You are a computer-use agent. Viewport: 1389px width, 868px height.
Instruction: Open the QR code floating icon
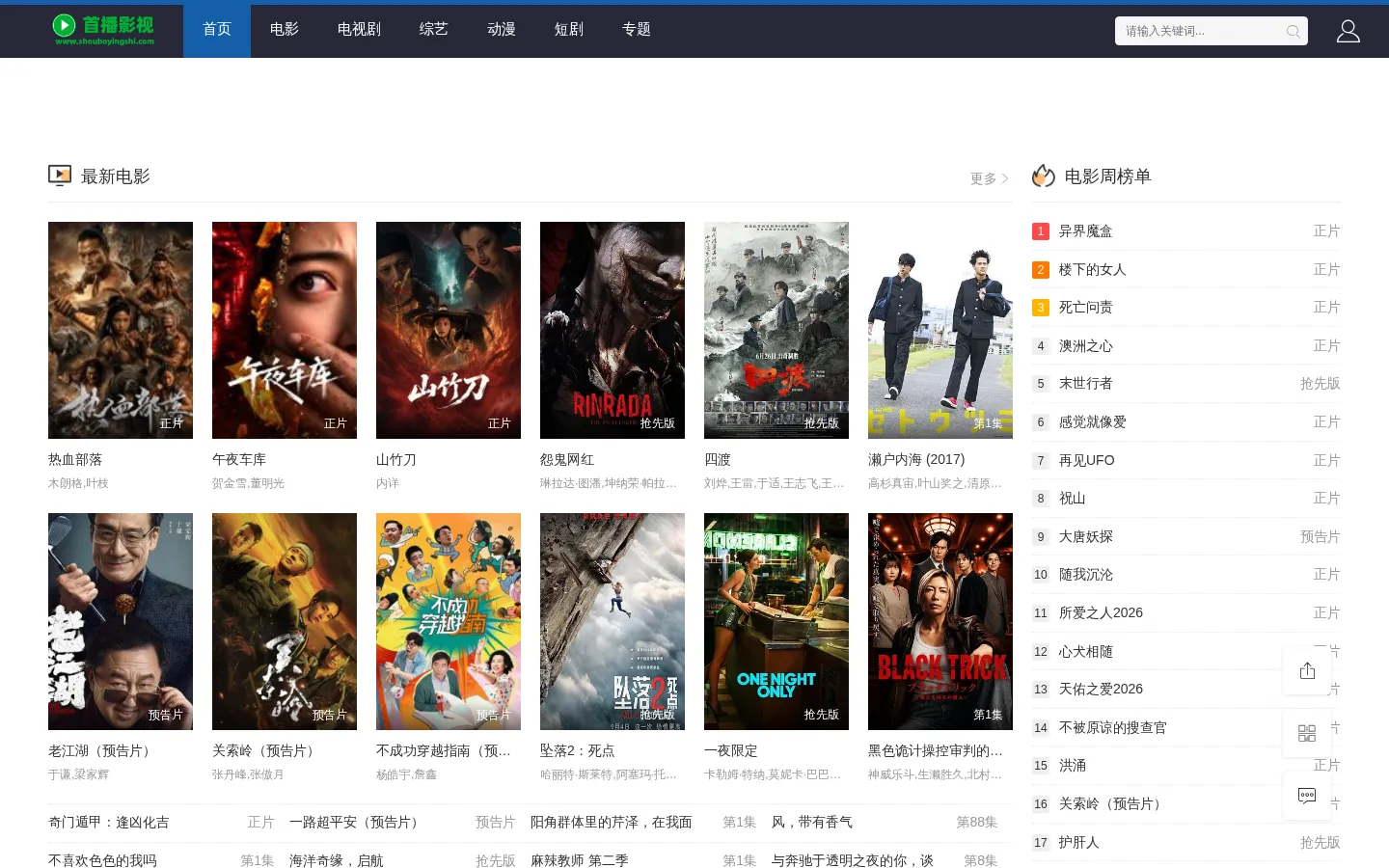click(1307, 733)
